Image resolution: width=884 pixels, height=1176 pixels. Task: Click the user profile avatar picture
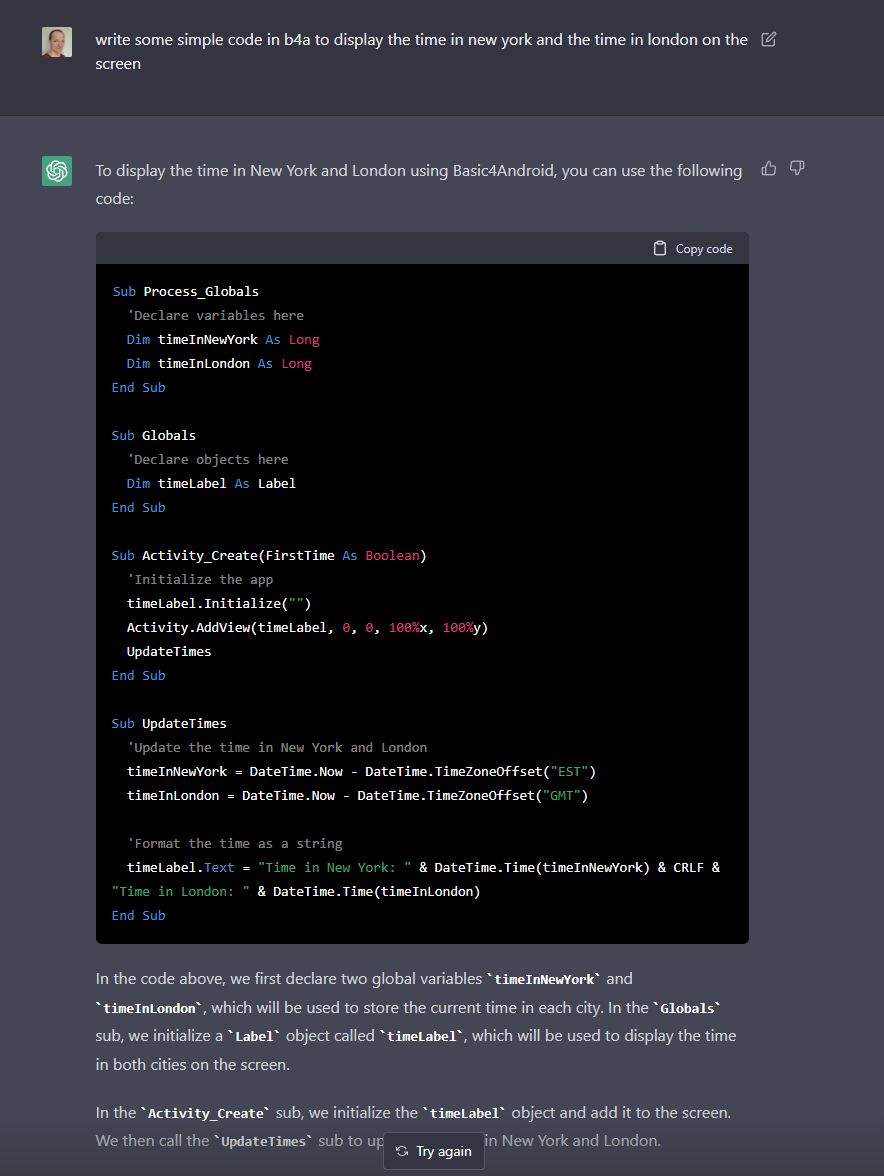tap(57, 43)
